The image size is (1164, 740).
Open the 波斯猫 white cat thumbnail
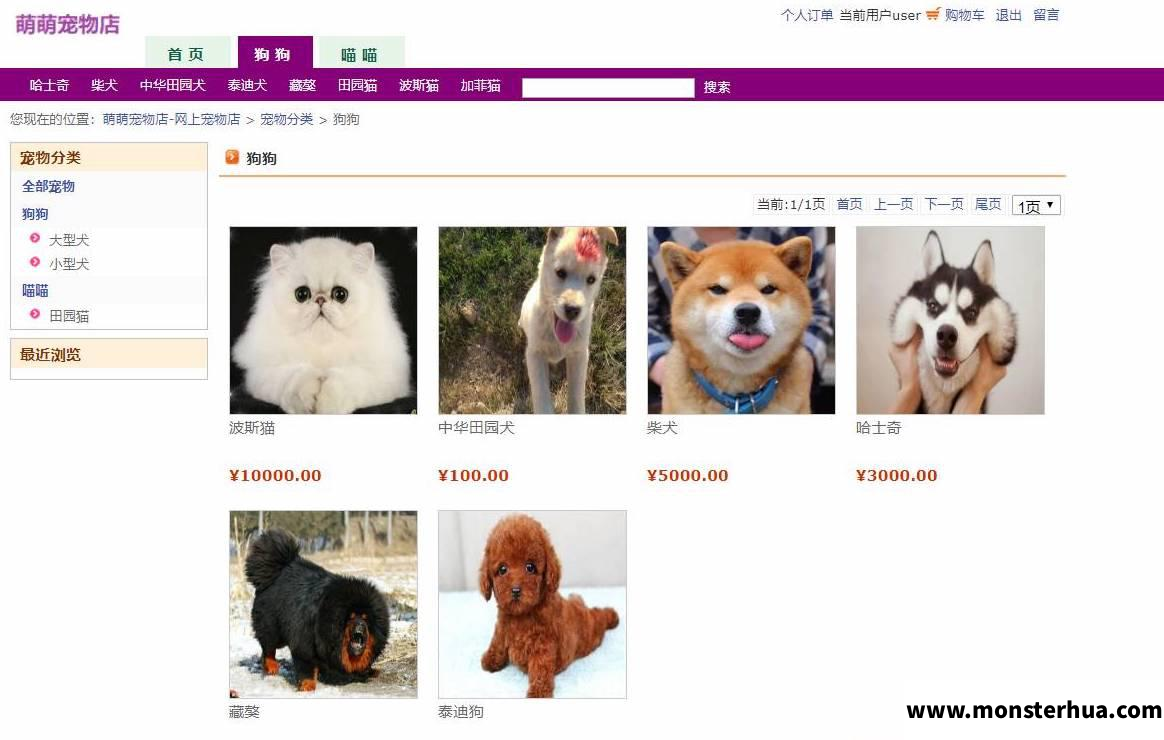click(x=323, y=320)
